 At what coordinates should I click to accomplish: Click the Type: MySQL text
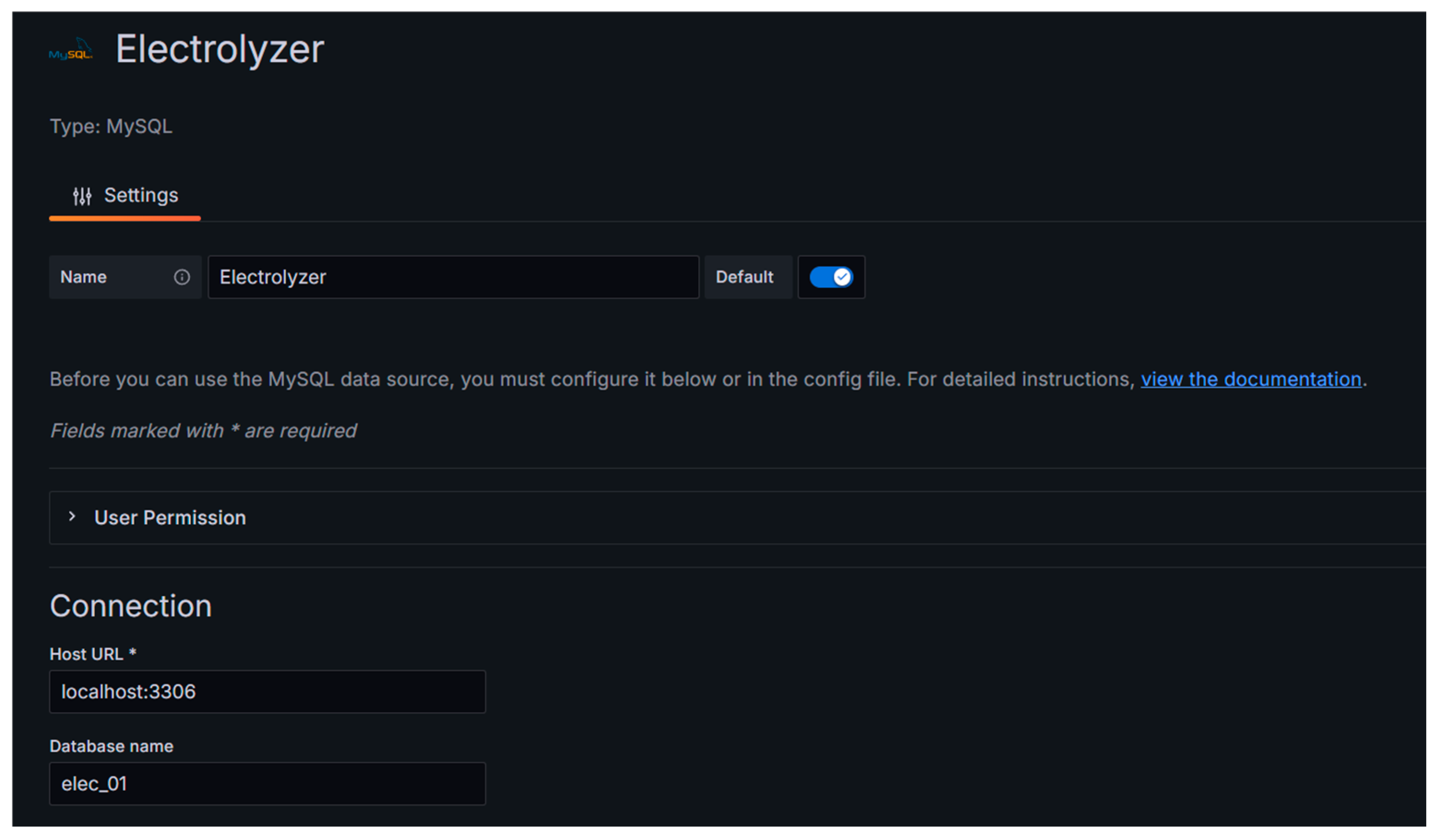(111, 126)
